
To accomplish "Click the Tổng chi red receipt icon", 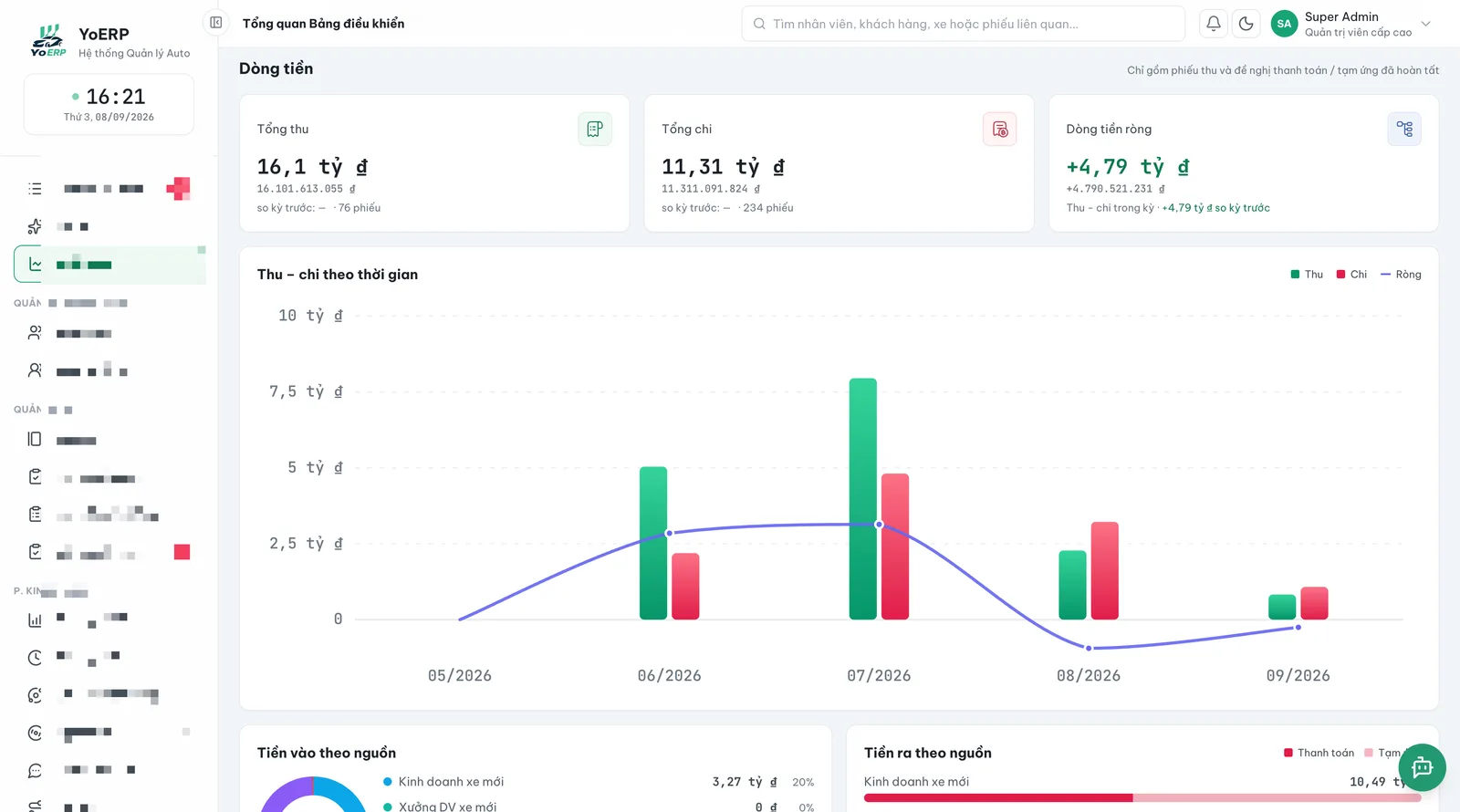I will pyautogui.click(x=1000, y=130).
